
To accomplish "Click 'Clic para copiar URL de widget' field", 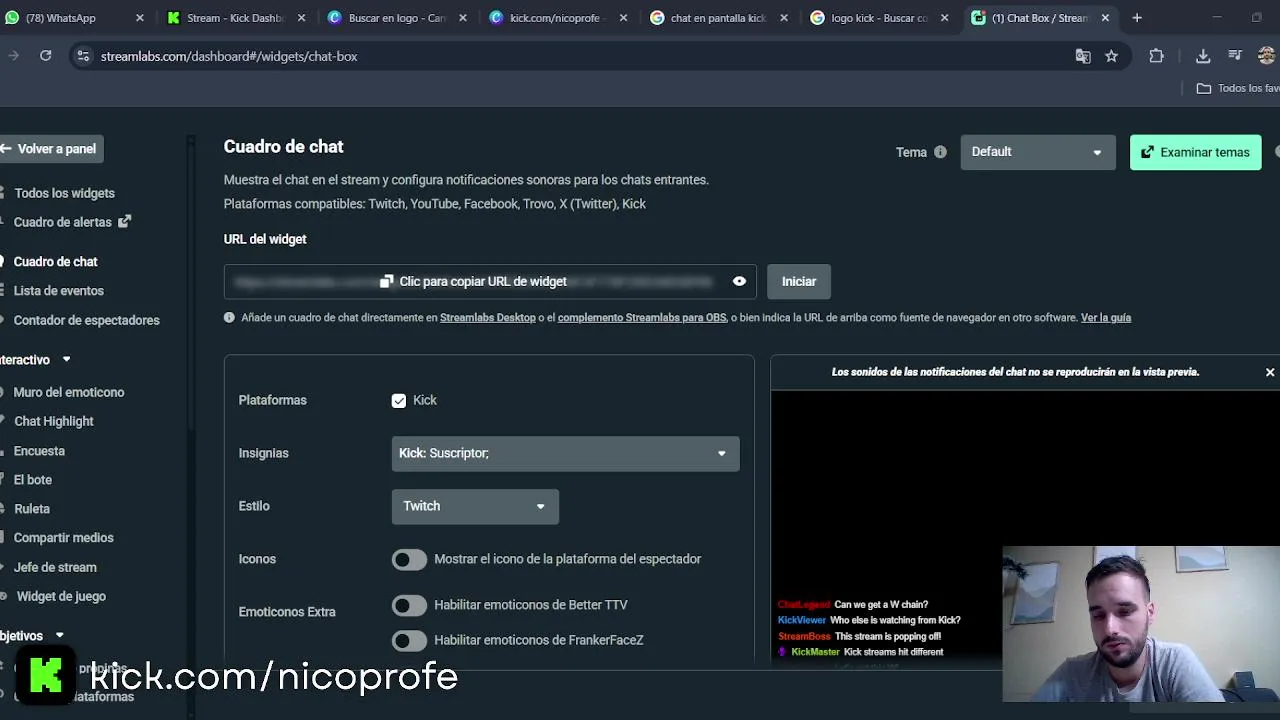I will click(x=490, y=281).
